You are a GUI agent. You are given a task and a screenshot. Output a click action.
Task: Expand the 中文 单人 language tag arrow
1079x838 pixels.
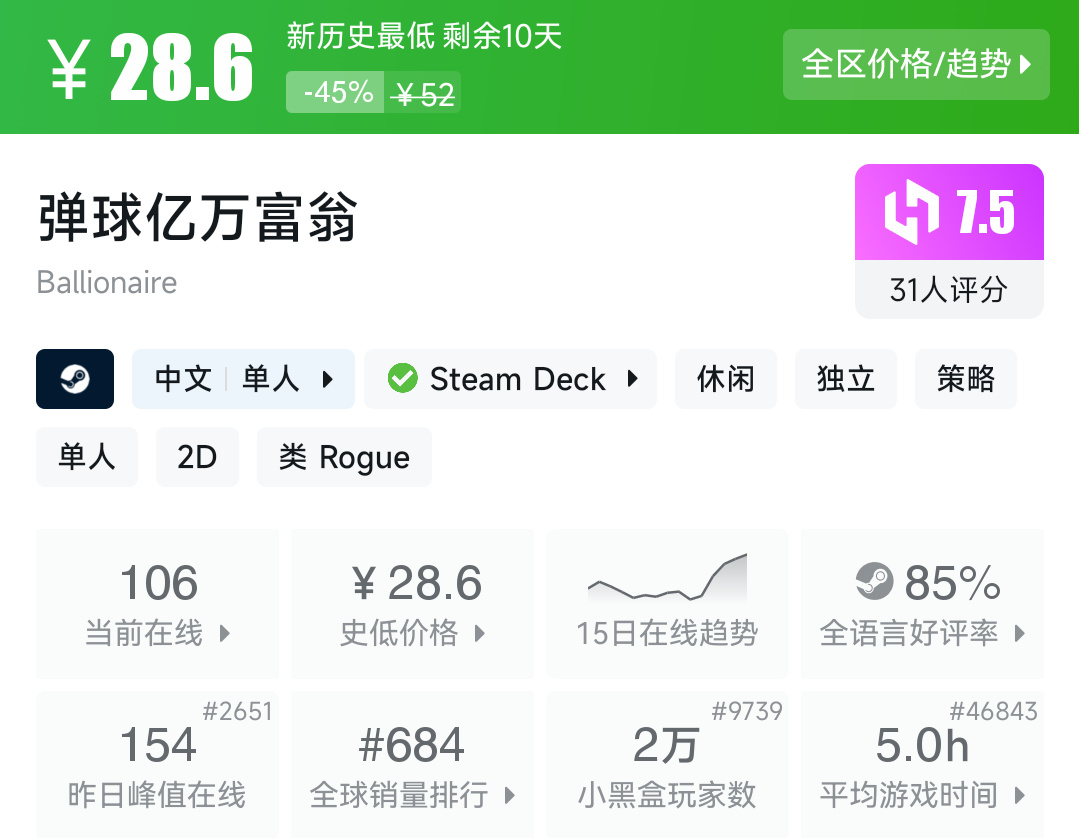point(328,379)
